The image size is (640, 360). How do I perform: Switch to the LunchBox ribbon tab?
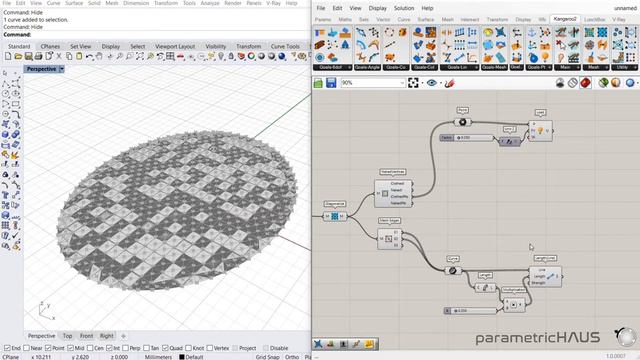594,19
